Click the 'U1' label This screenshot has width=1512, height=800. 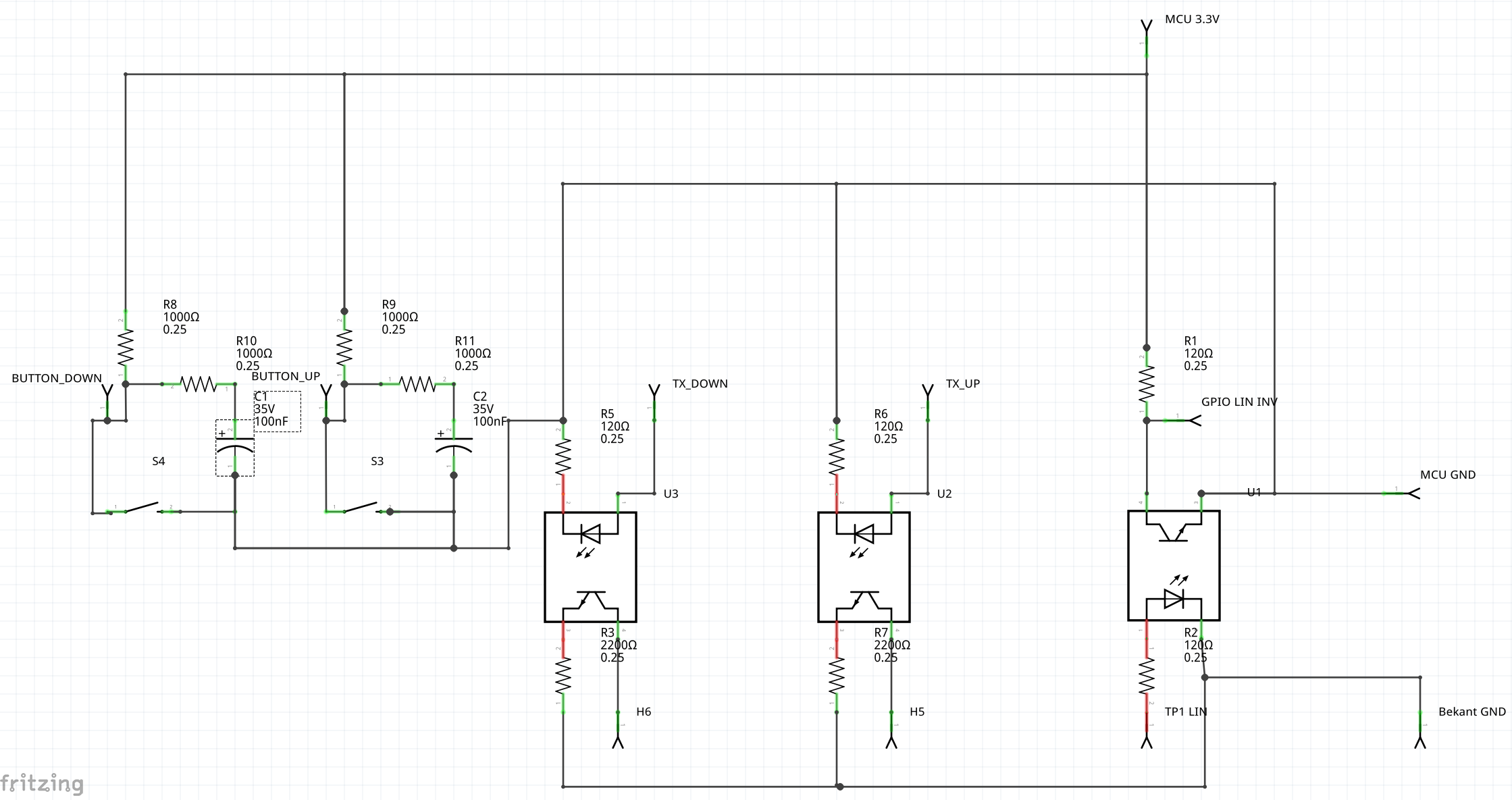click(x=1254, y=493)
